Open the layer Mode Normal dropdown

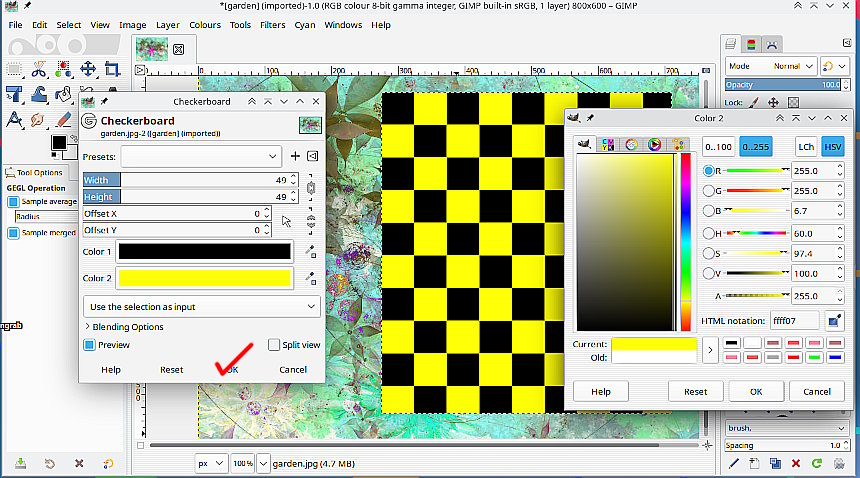[771, 66]
